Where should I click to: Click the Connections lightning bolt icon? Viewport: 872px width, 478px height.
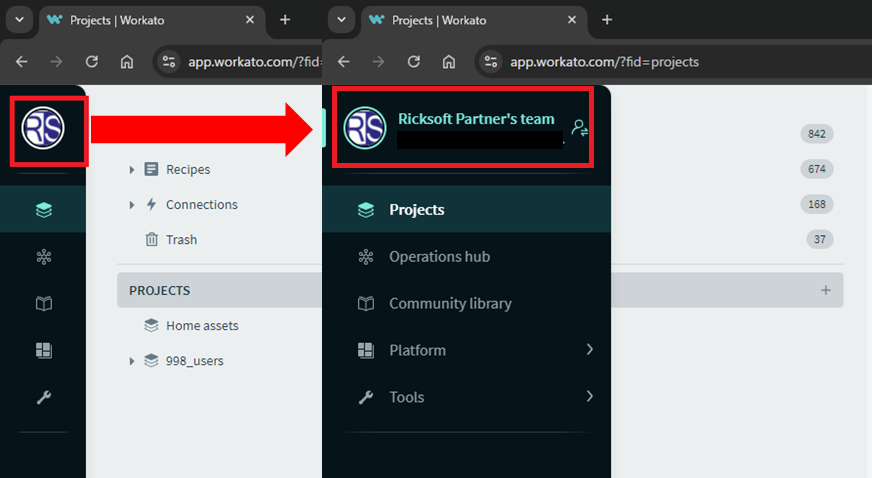tap(151, 204)
